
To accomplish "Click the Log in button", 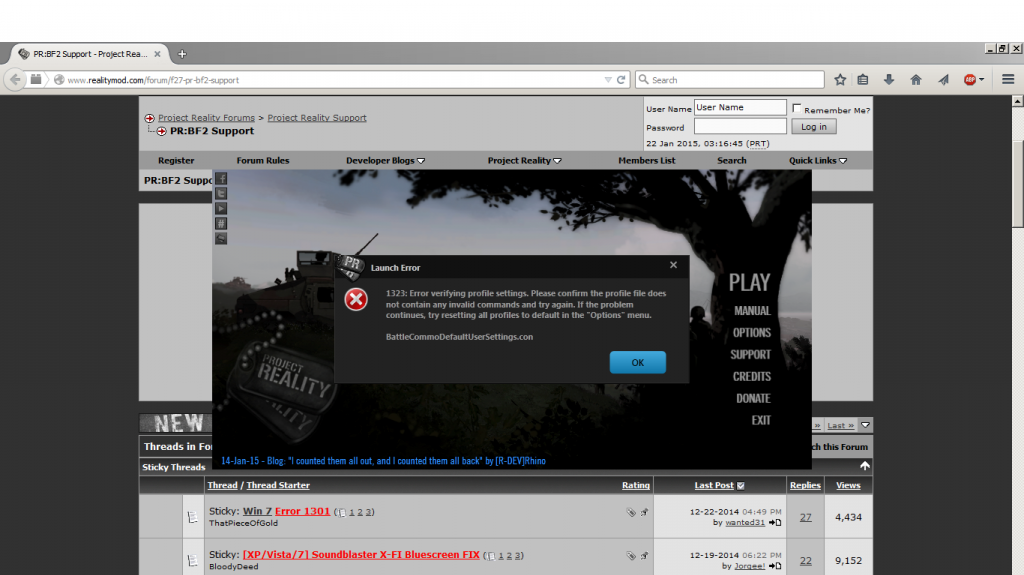I will pyautogui.click(x=814, y=127).
